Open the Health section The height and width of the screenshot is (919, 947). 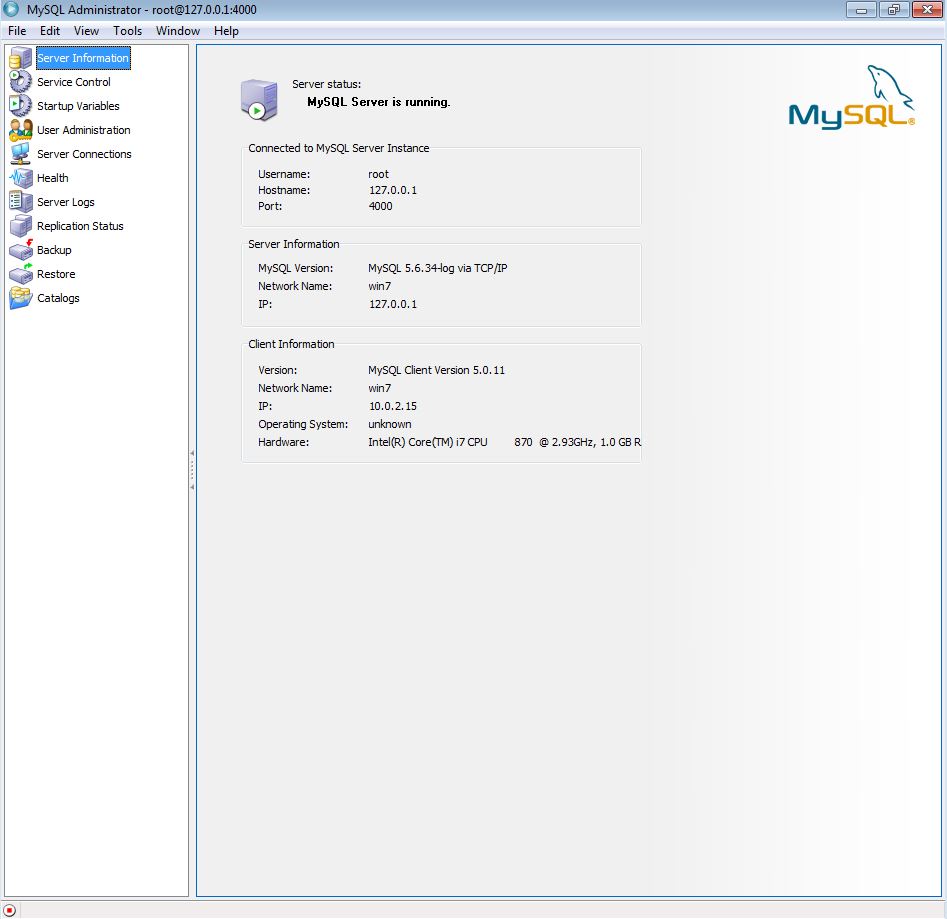tap(53, 178)
